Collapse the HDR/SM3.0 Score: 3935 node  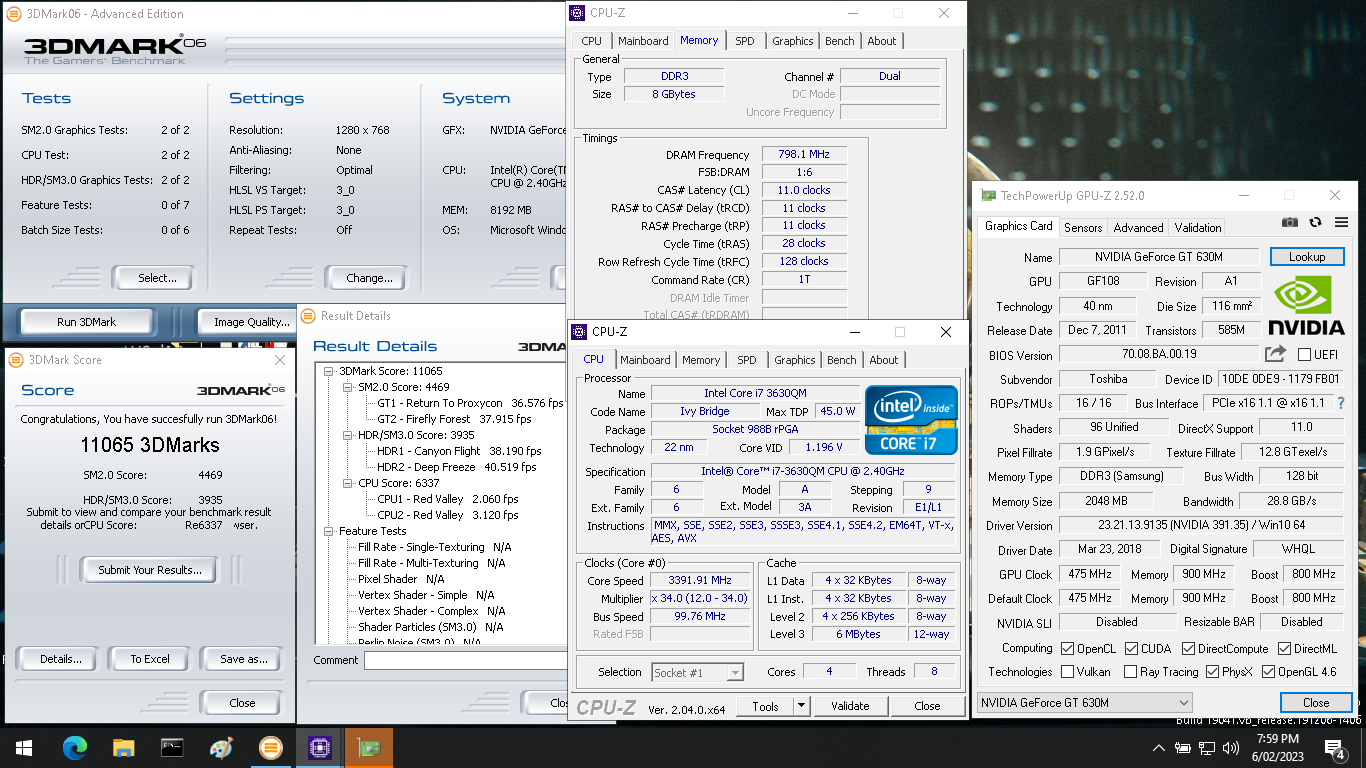(349, 435)
